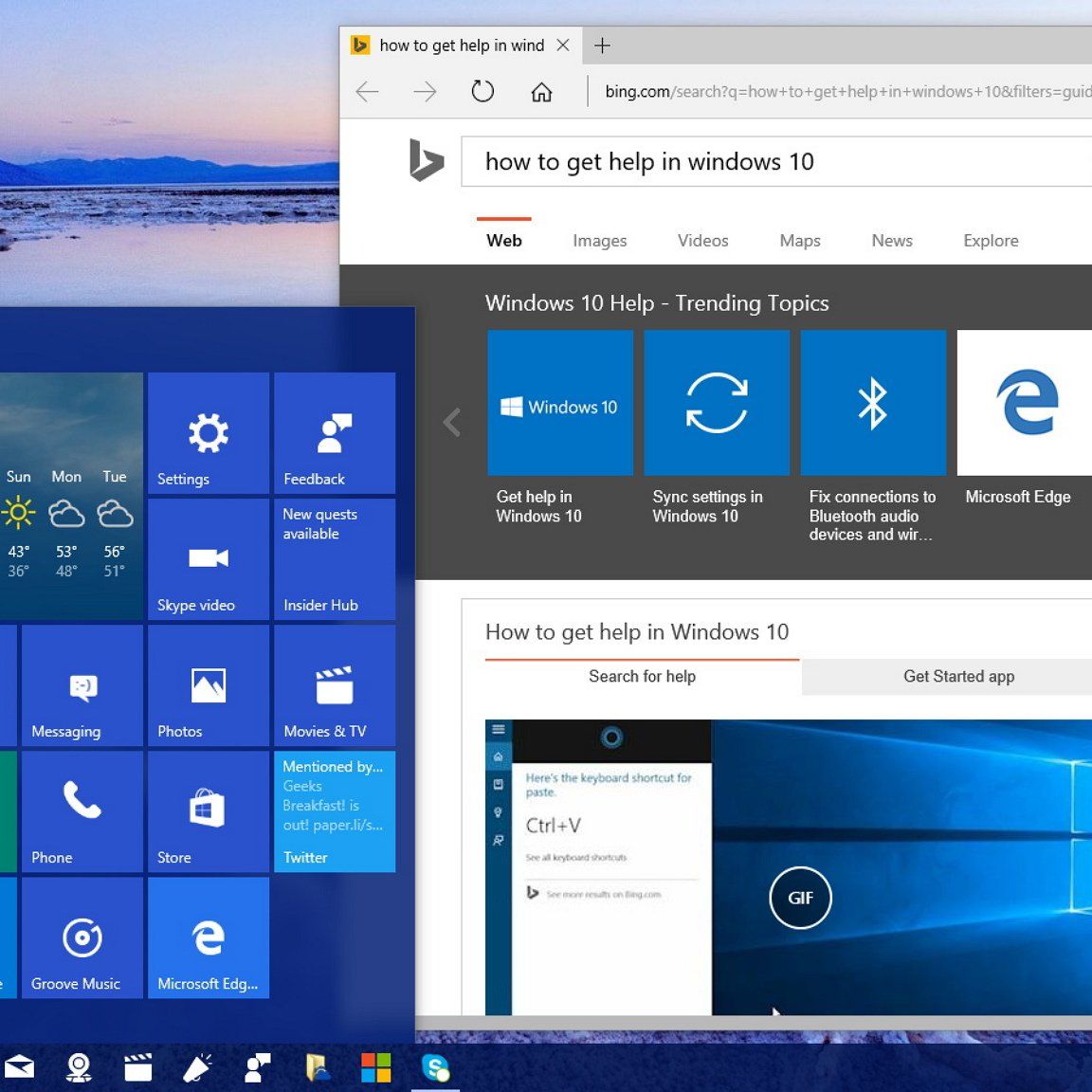Click the Edge back navigation arrow

pos(367,91)
